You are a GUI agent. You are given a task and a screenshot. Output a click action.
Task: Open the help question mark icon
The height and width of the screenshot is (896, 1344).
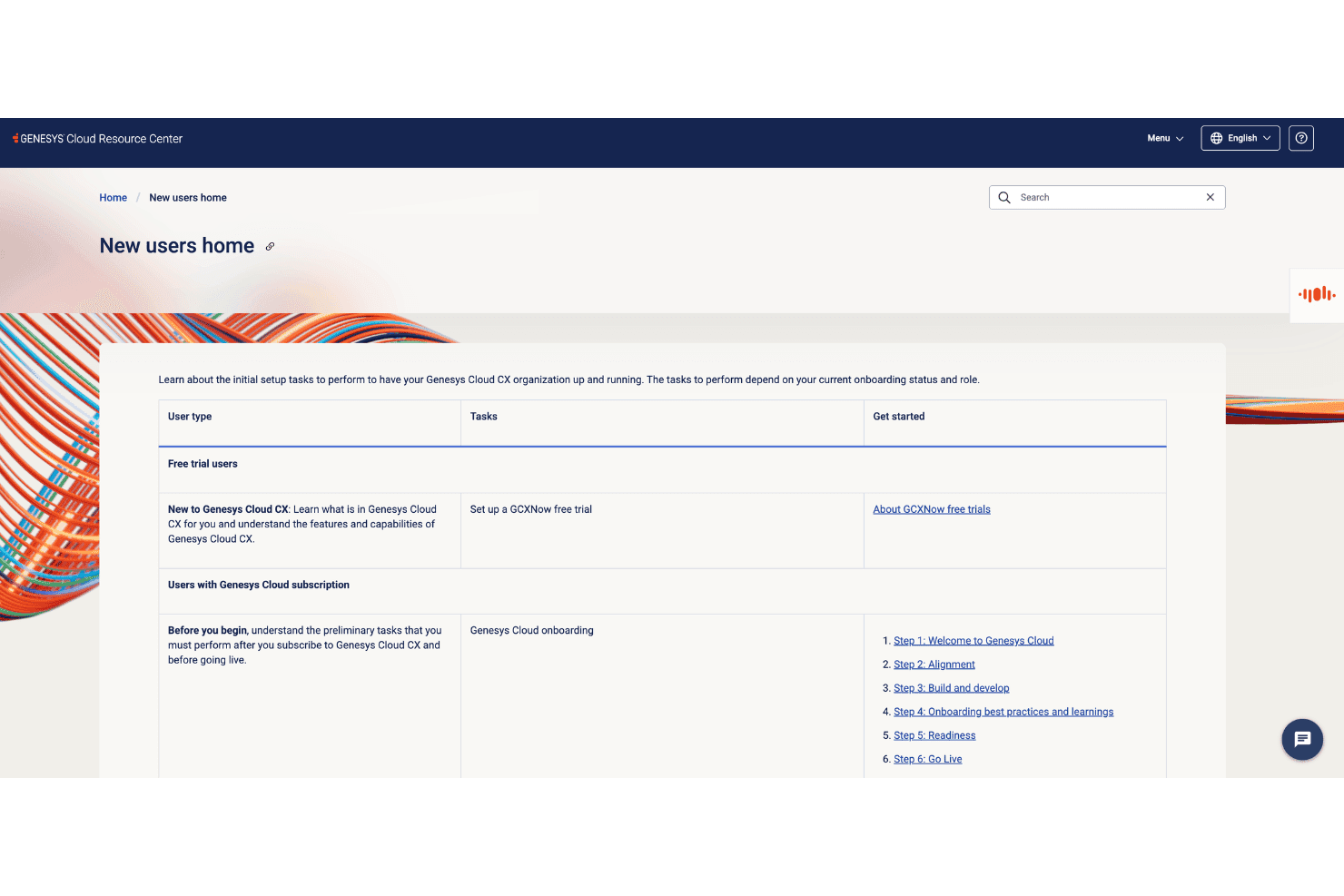(1301, 138)
